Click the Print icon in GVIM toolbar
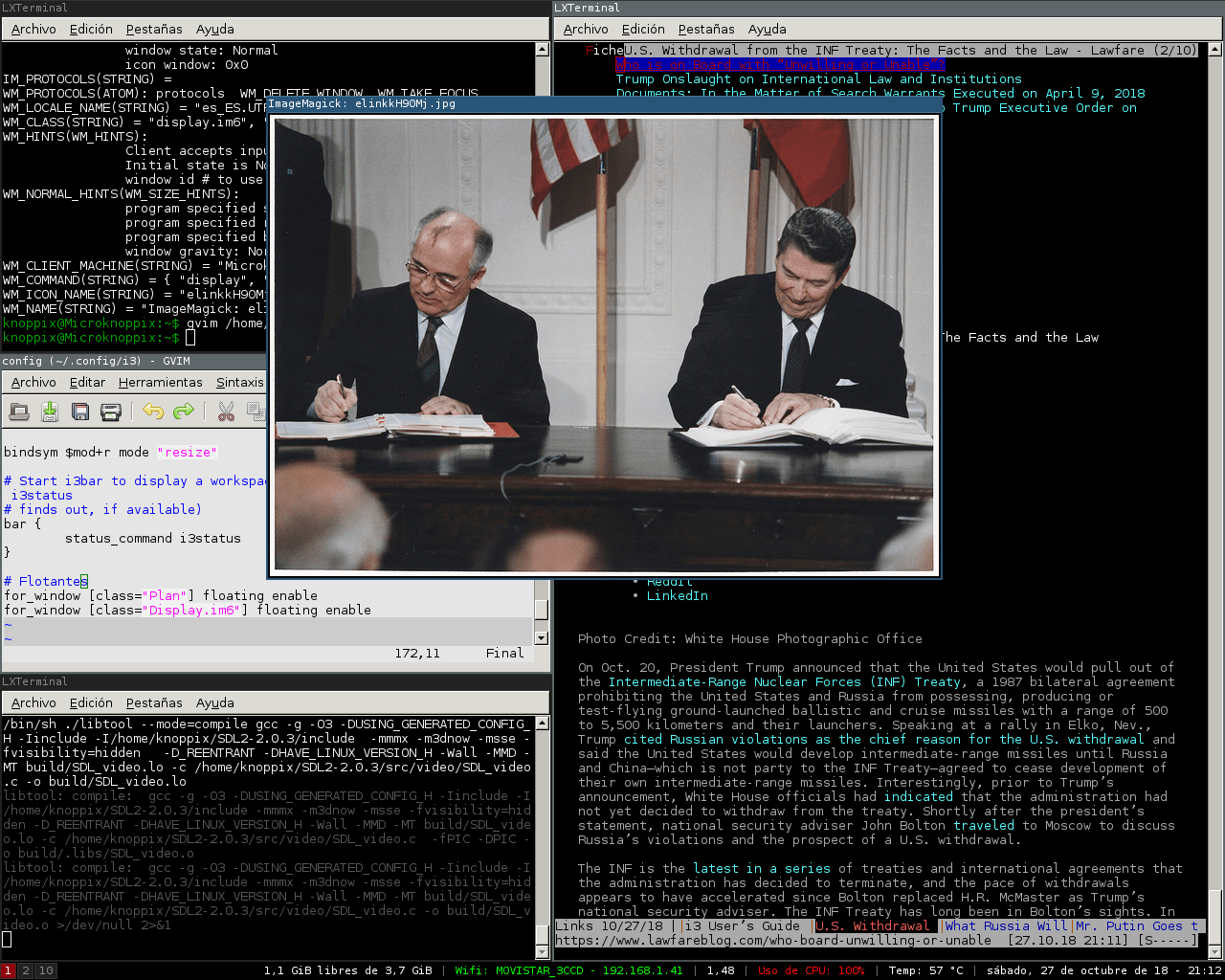 pyautogui.click(x=111, y=412)
